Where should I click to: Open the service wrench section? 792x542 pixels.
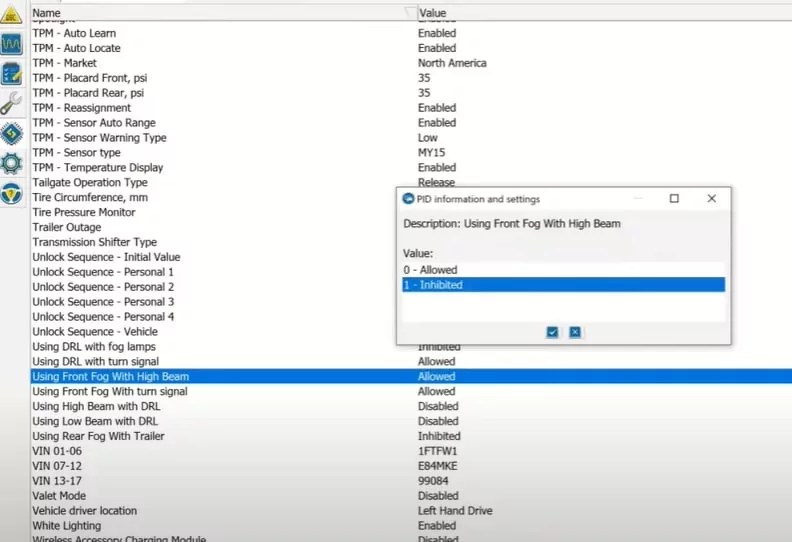[x=11, y=104]
